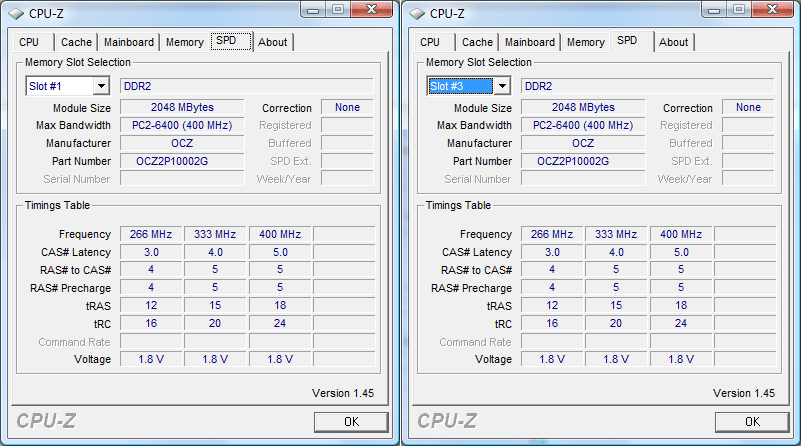The image size is (804, 448).
Task: Click empty Serial Number field in Slot #1 window
Action: pyautogui.click(x=182, y=179)
